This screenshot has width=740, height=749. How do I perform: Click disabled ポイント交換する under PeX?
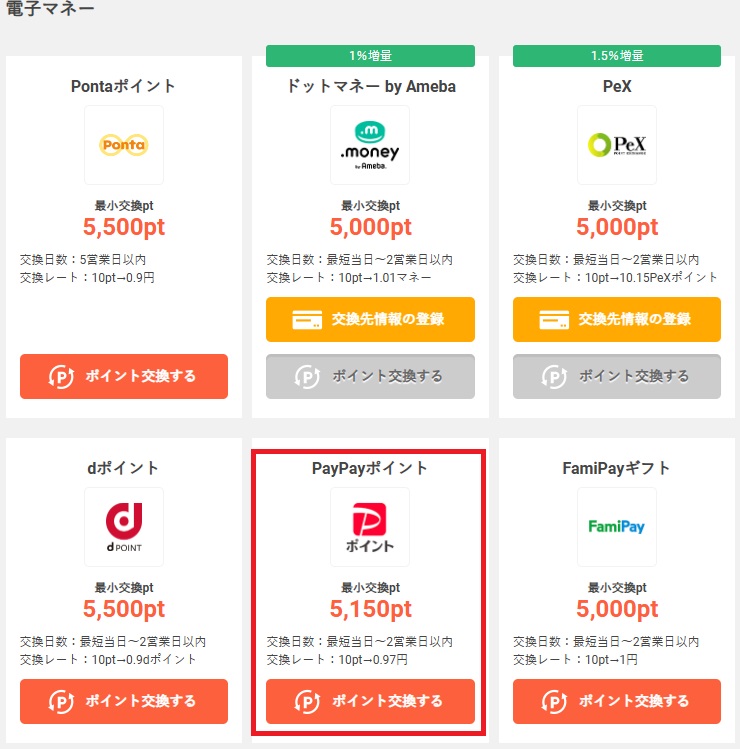point(617,376)
